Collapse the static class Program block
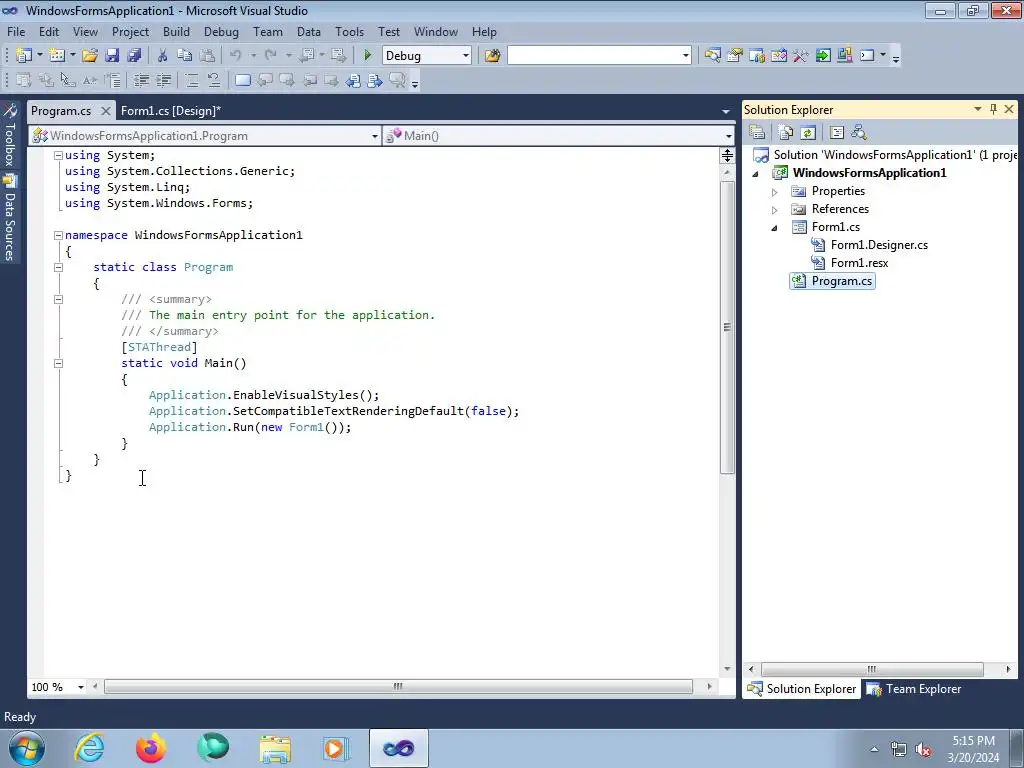 (x=58, y=267)
